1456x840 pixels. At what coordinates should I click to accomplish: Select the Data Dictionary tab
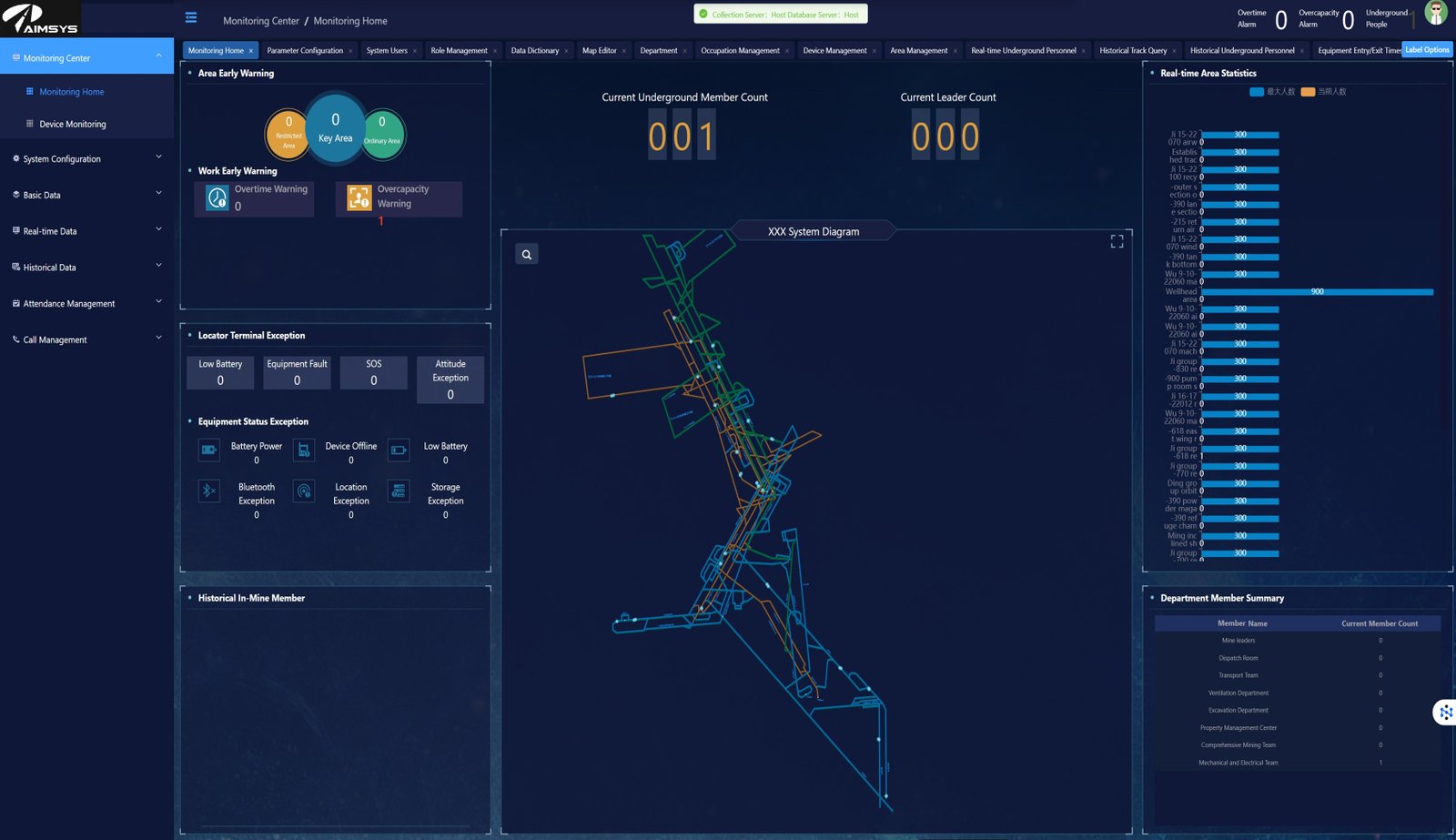[535, 50]
